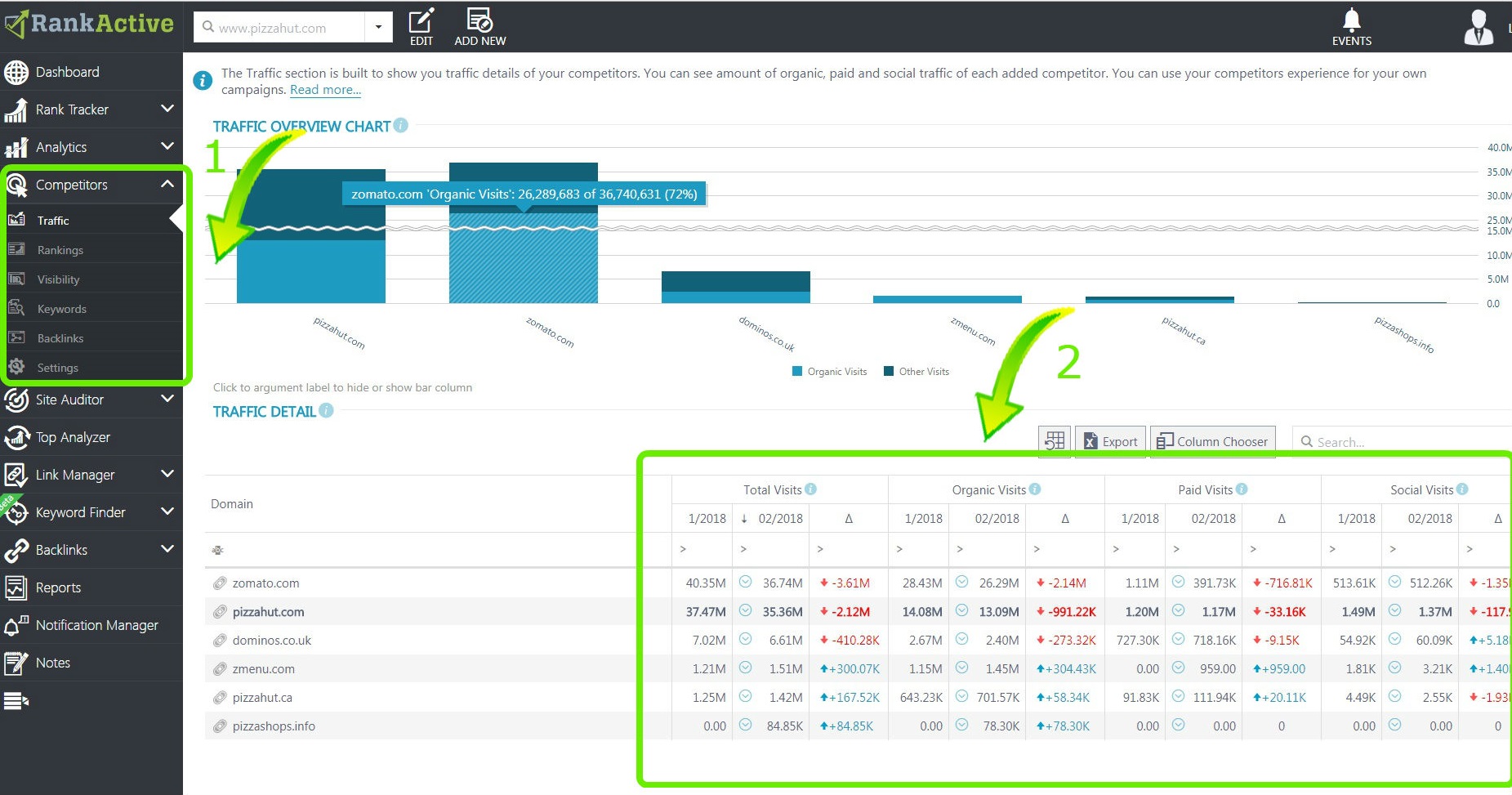Image resolution: width=1512 pixels, height=795 pixels.
Task: Click the Traffic Detail info icon
Action: (326, 410)
